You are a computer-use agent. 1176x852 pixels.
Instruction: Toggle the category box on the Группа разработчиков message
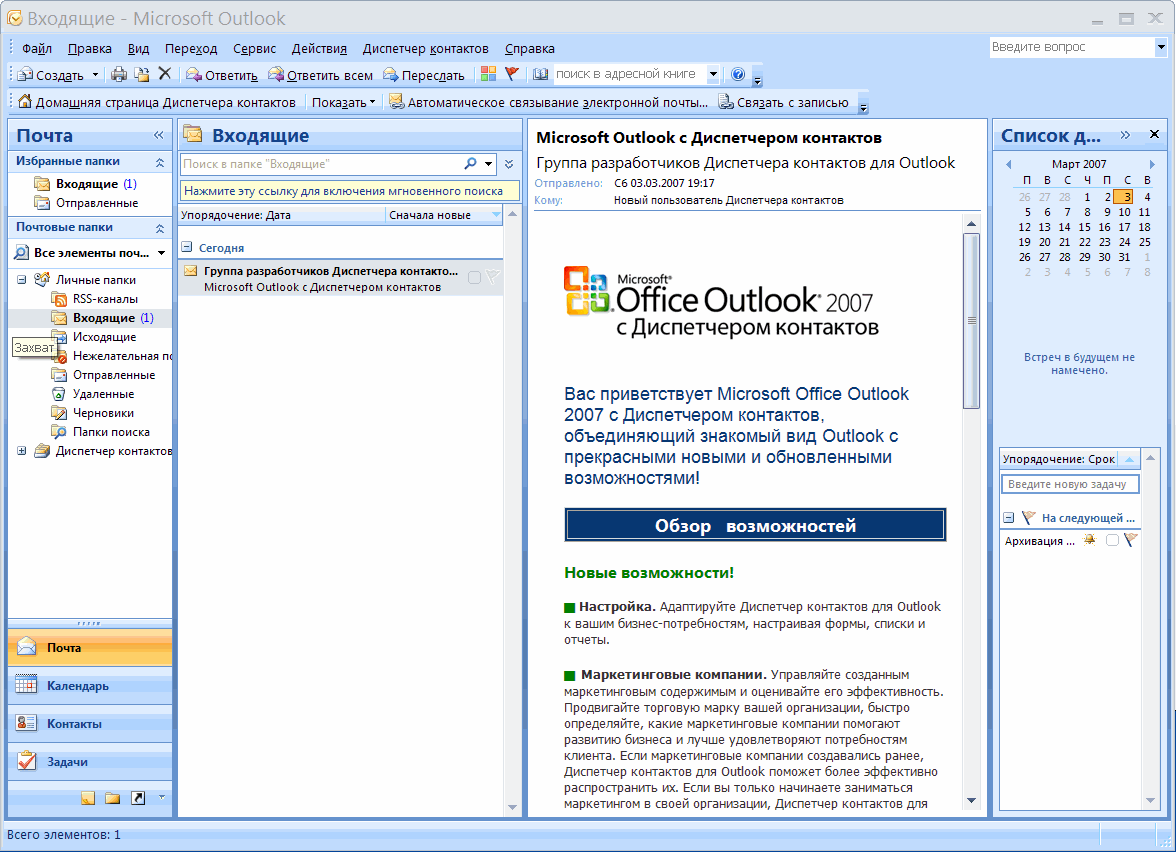[474, 278]
